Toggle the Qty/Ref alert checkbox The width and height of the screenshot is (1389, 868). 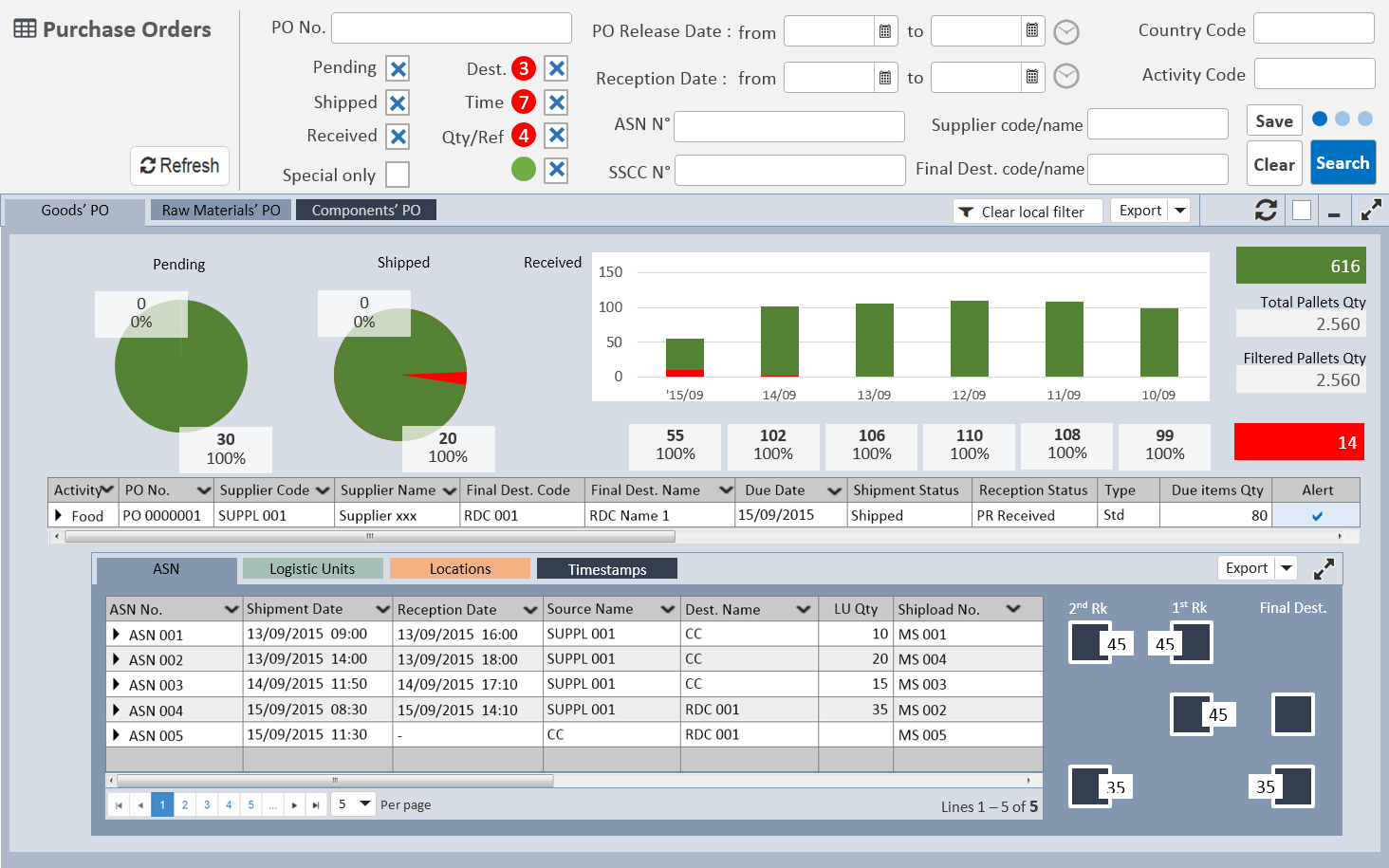[557, 136]
